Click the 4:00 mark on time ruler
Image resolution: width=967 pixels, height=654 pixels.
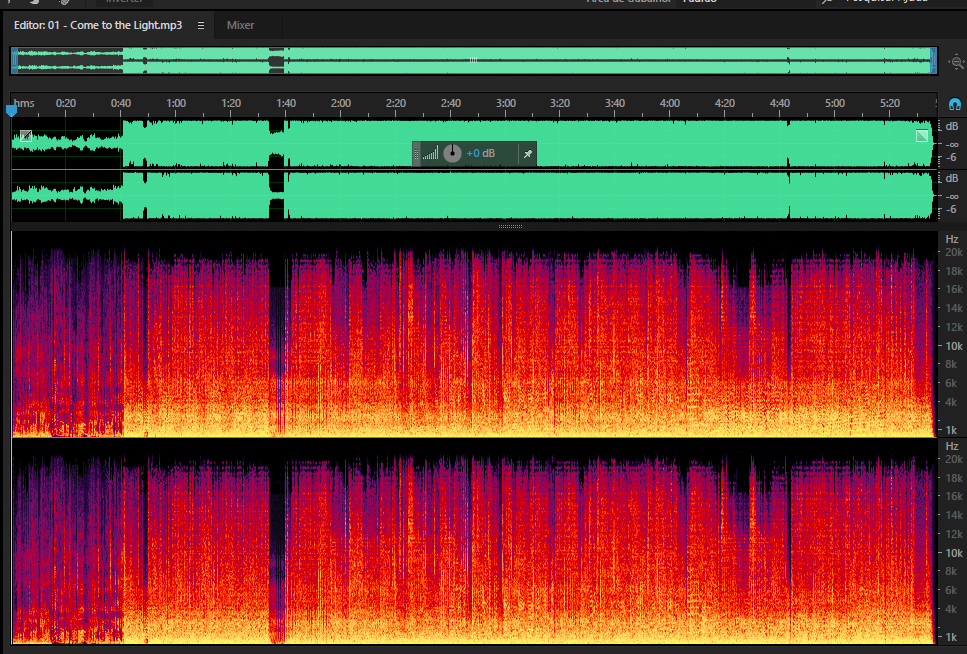coord(670,103)
